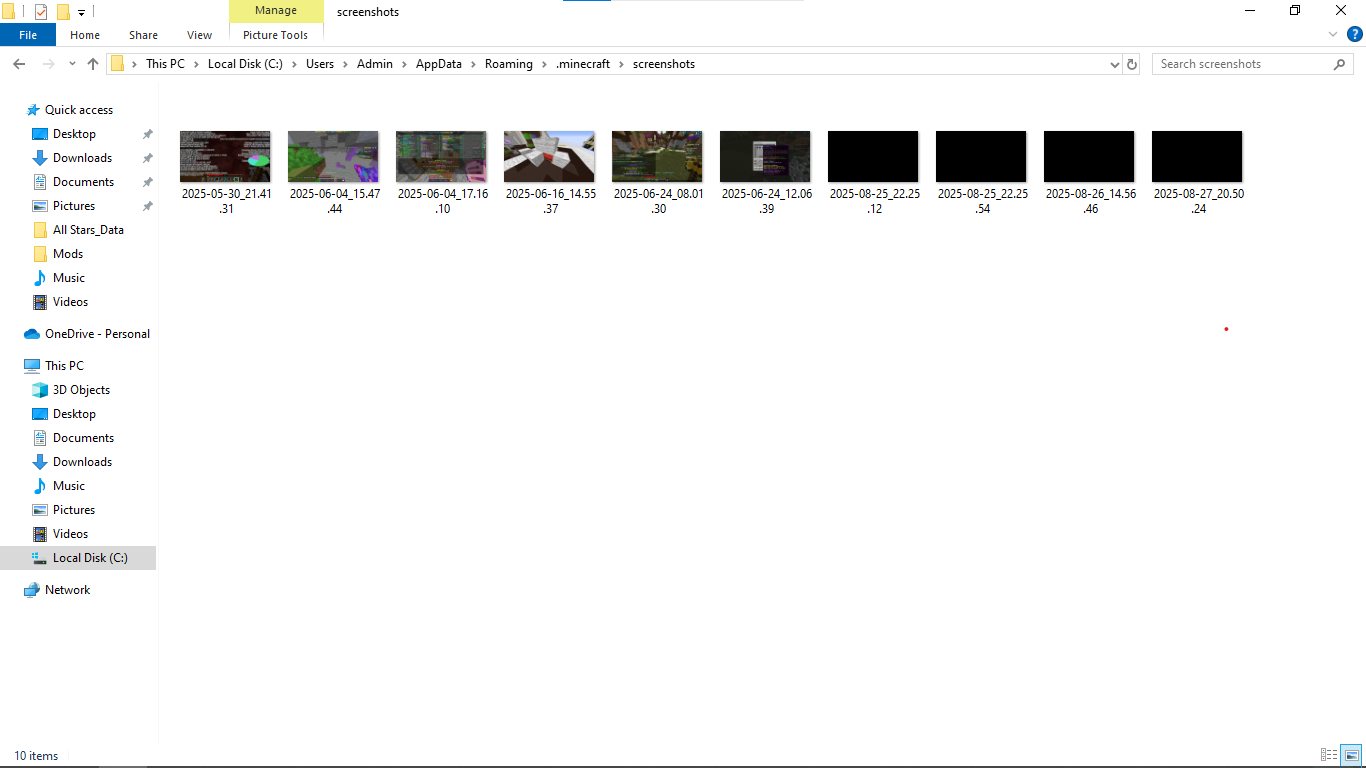Select OneDrive - Personal in the sidebar
The height and width of the screenshot is (768, 1366).
(x=97, y=334)
